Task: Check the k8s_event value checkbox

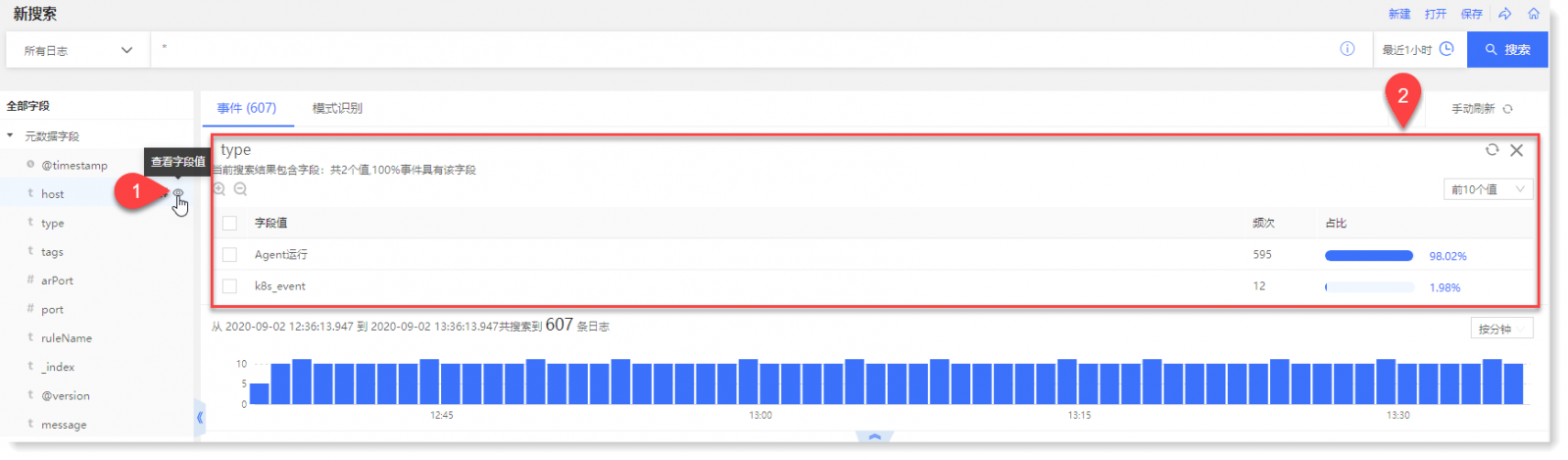Action: coord(229,286)
